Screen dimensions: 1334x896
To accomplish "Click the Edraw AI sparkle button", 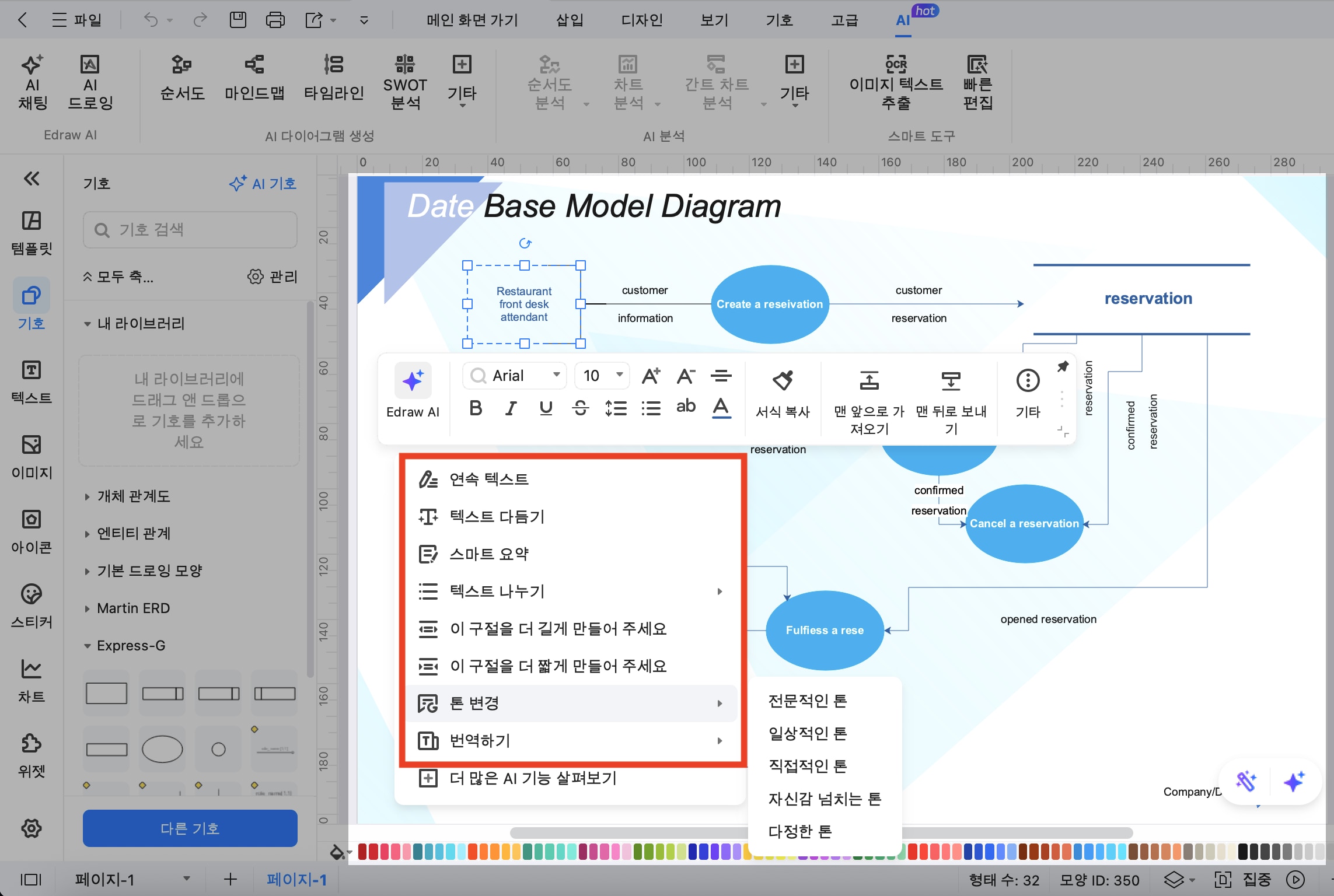I will (x=413, y=381).
